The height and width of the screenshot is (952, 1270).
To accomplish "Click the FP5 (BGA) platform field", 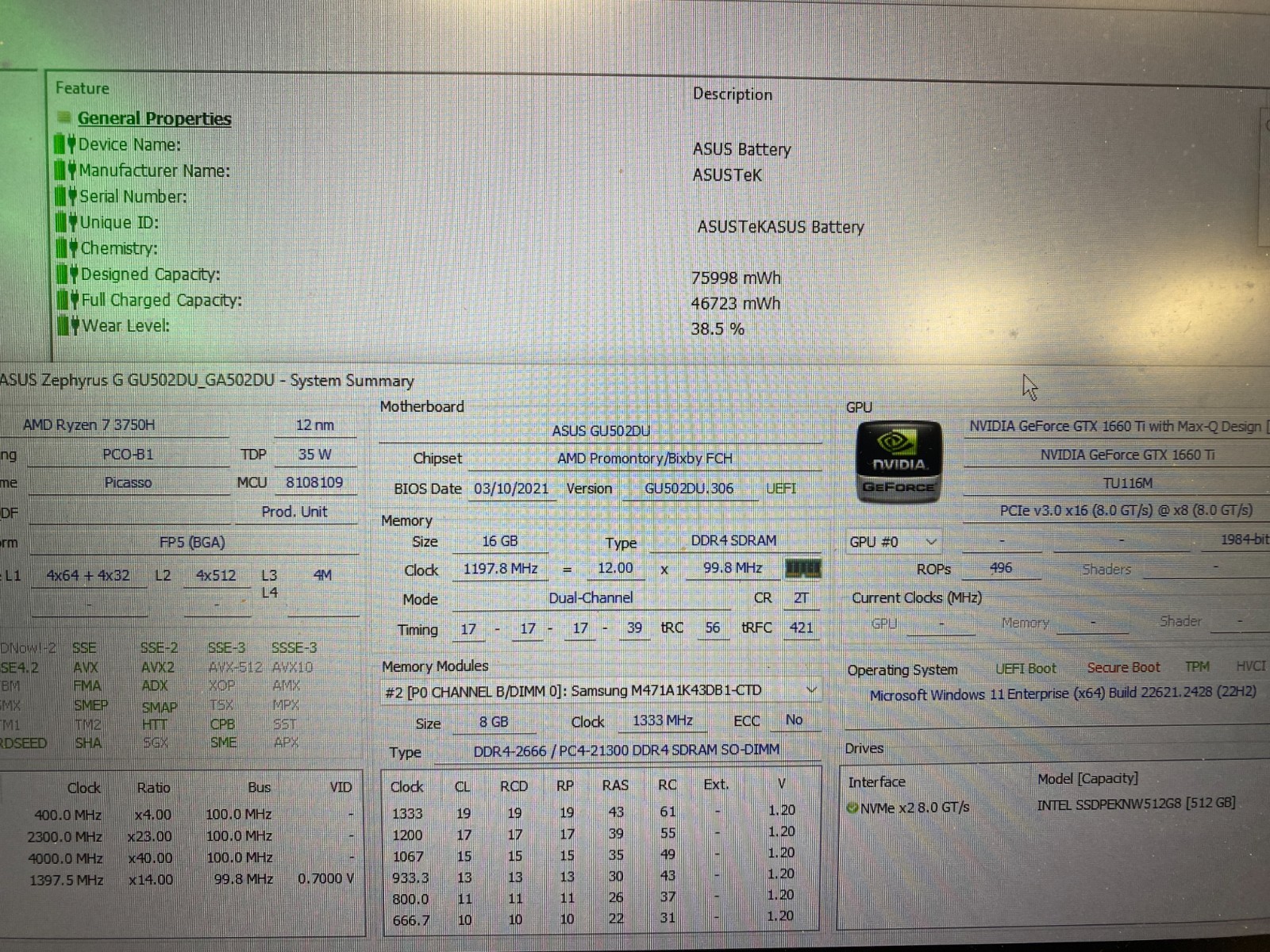I will (x=192, y=543).
